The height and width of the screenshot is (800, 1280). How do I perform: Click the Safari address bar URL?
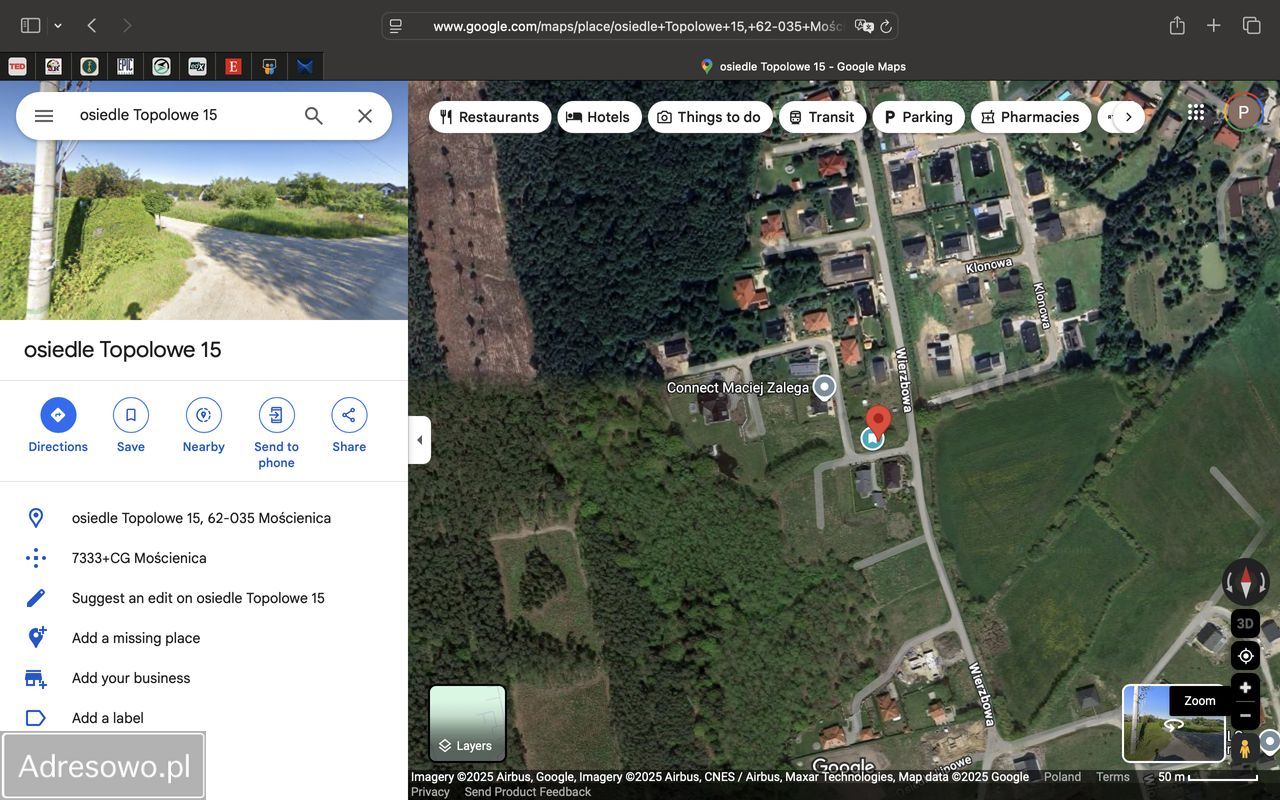click(638, 26)
